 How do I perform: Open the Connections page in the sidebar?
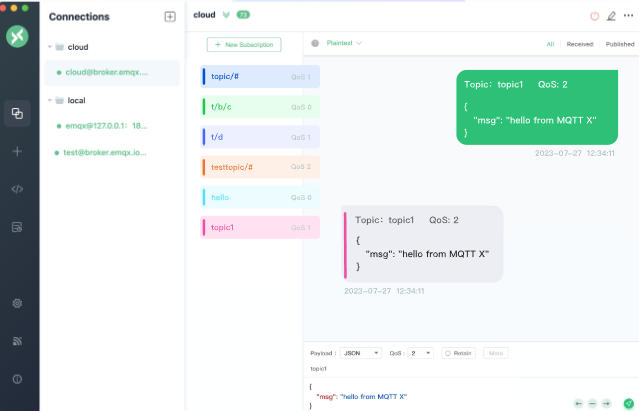pos(17,113)
